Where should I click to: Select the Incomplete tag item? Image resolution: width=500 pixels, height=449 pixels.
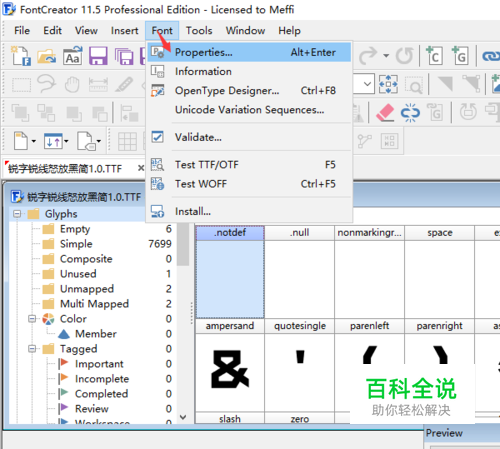[x=102, y=379]
